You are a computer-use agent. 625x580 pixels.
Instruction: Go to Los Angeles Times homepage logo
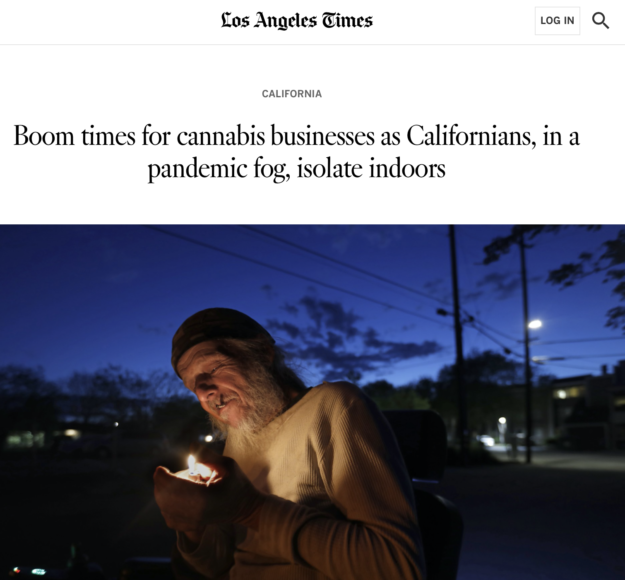coord(297,20)
